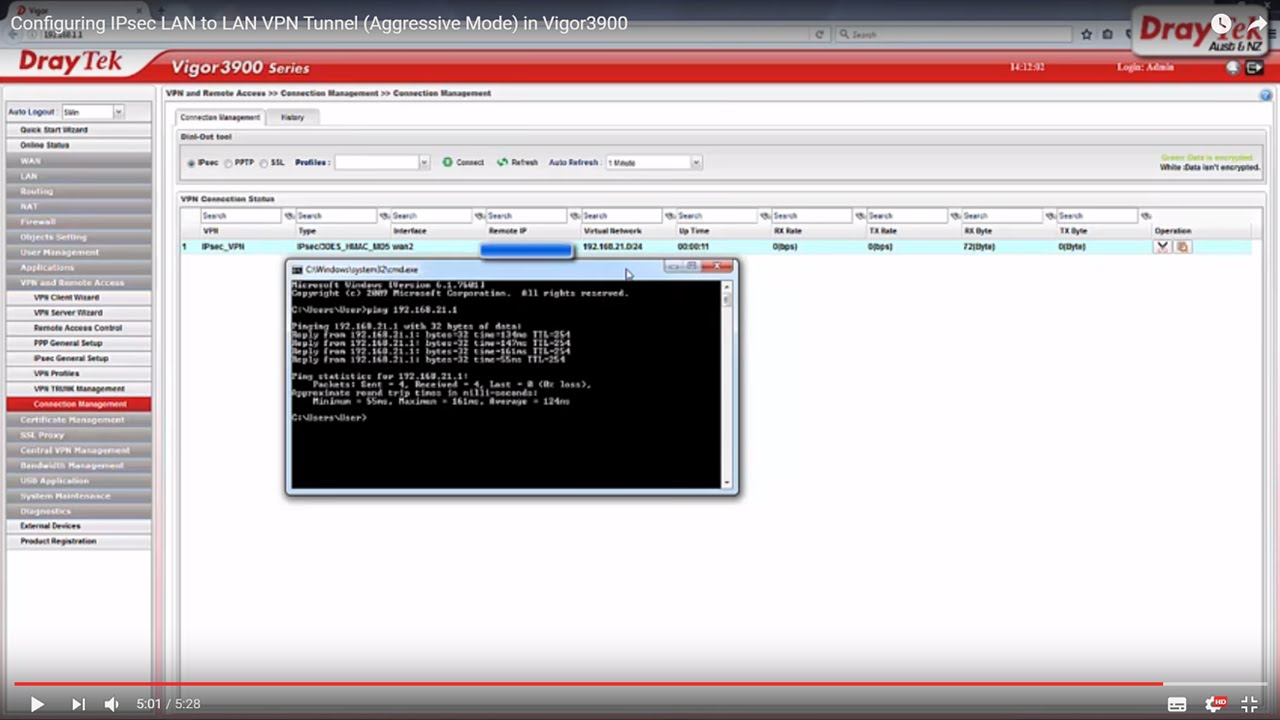1280x720 pixels.
Task: Click the green Connect icon
Action: tap(448, 162)
